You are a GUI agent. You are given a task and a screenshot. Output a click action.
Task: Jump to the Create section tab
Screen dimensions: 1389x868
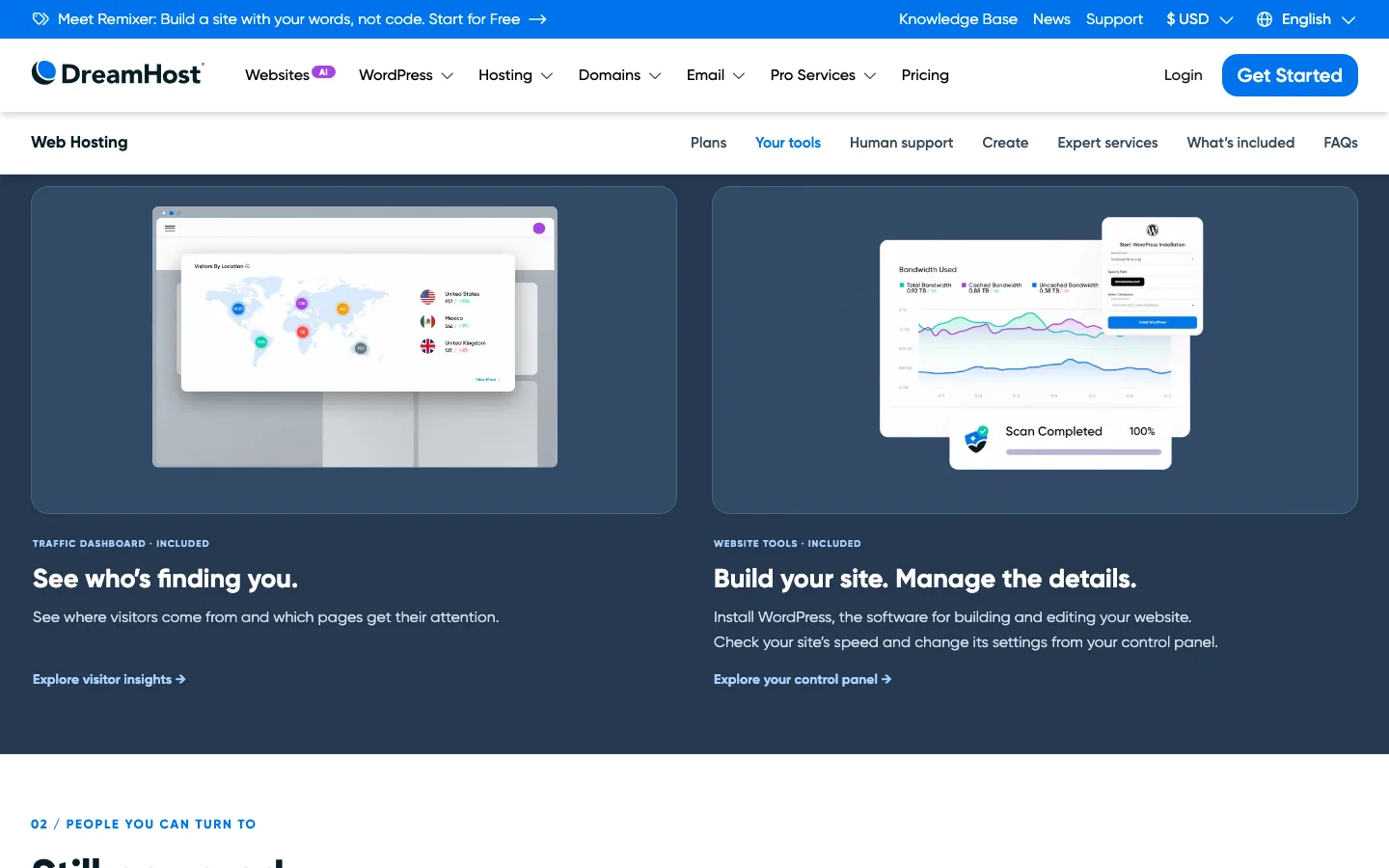pyautogui.click(x=1005, y=143)
